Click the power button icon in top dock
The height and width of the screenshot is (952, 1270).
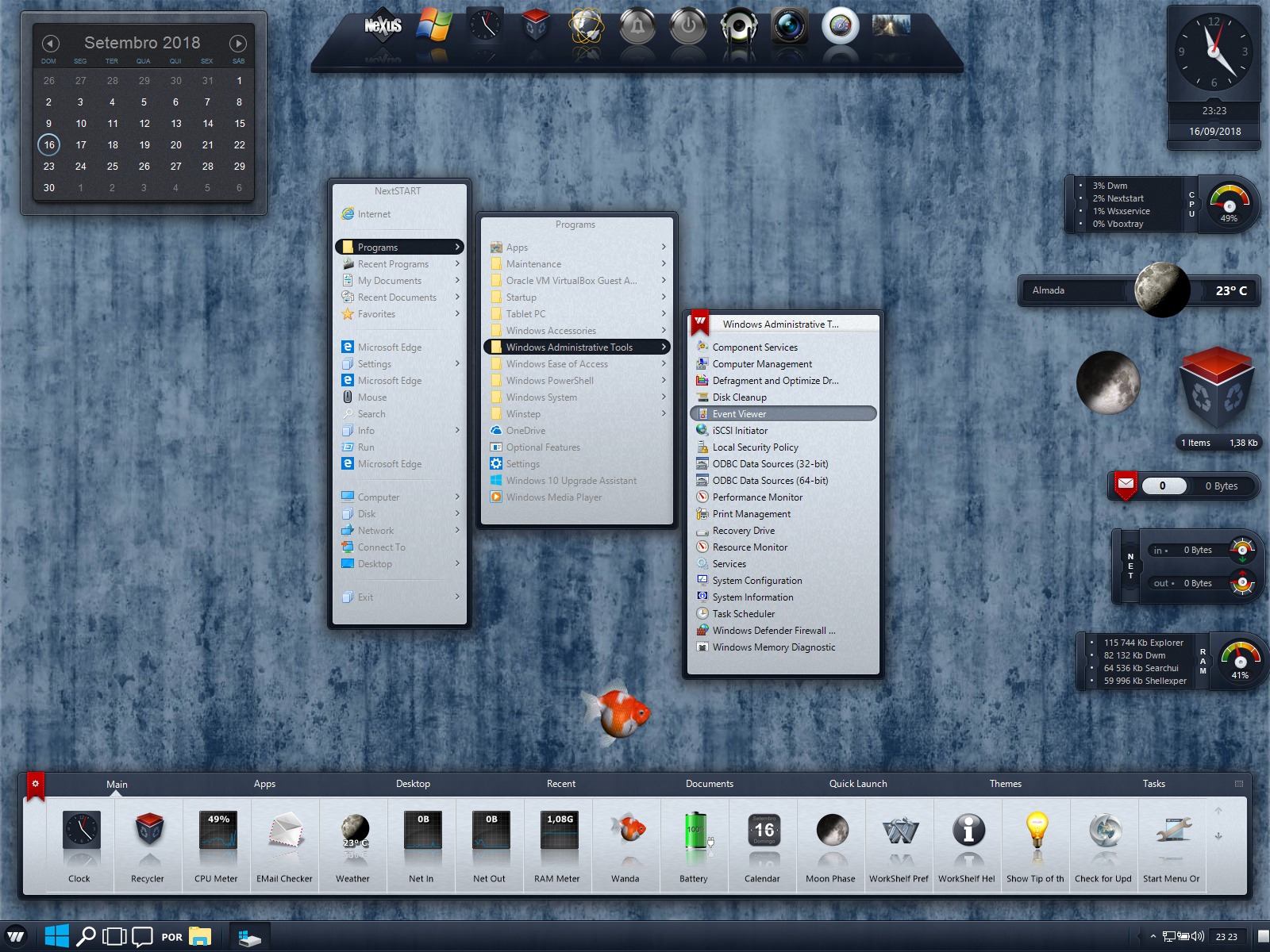pyautogui.click(x=688, y=26)
